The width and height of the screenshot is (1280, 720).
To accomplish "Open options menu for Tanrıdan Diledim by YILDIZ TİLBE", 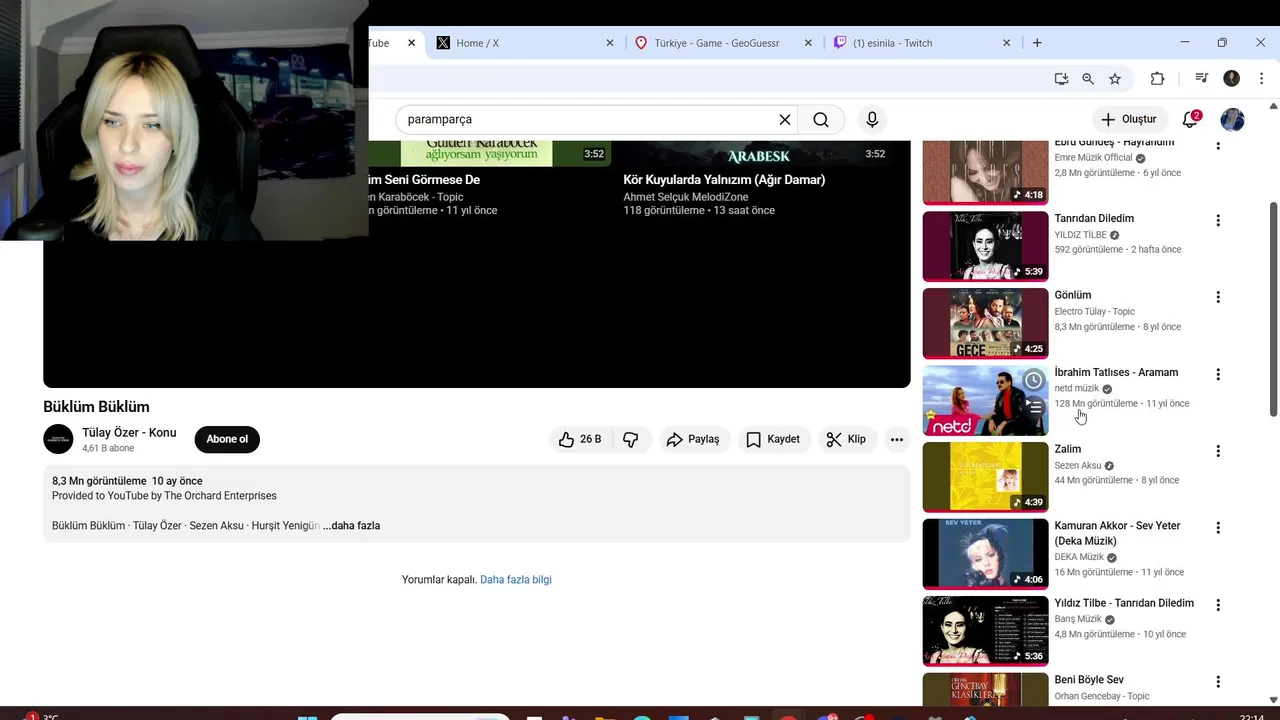I will pos(1218,220).
